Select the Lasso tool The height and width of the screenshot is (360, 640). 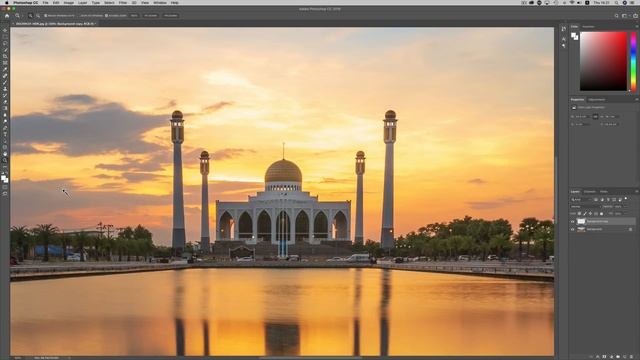(x=5, y=43)
